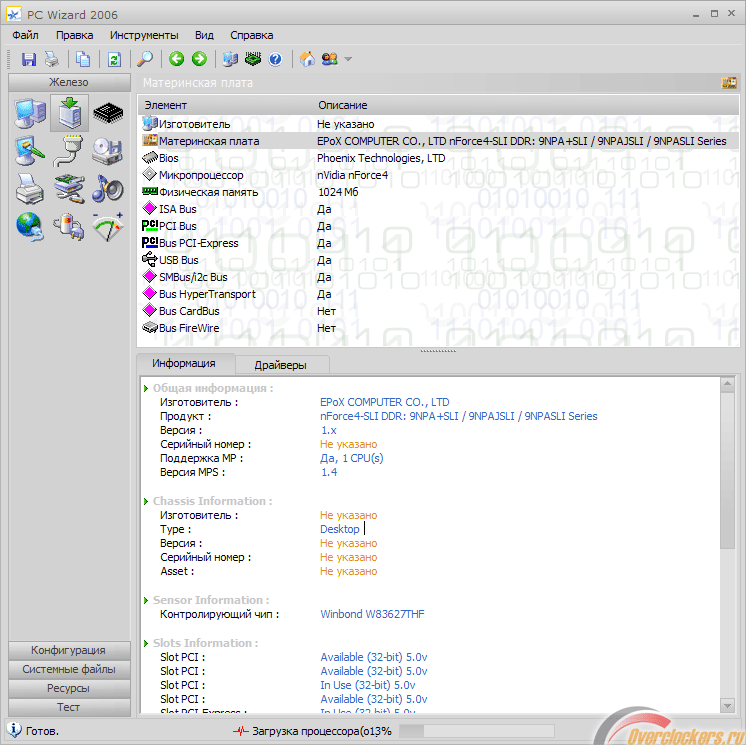Click the Save floppy disk toolbar icon
The height and width of the screenshot is (745, 746).
[29, 59]
